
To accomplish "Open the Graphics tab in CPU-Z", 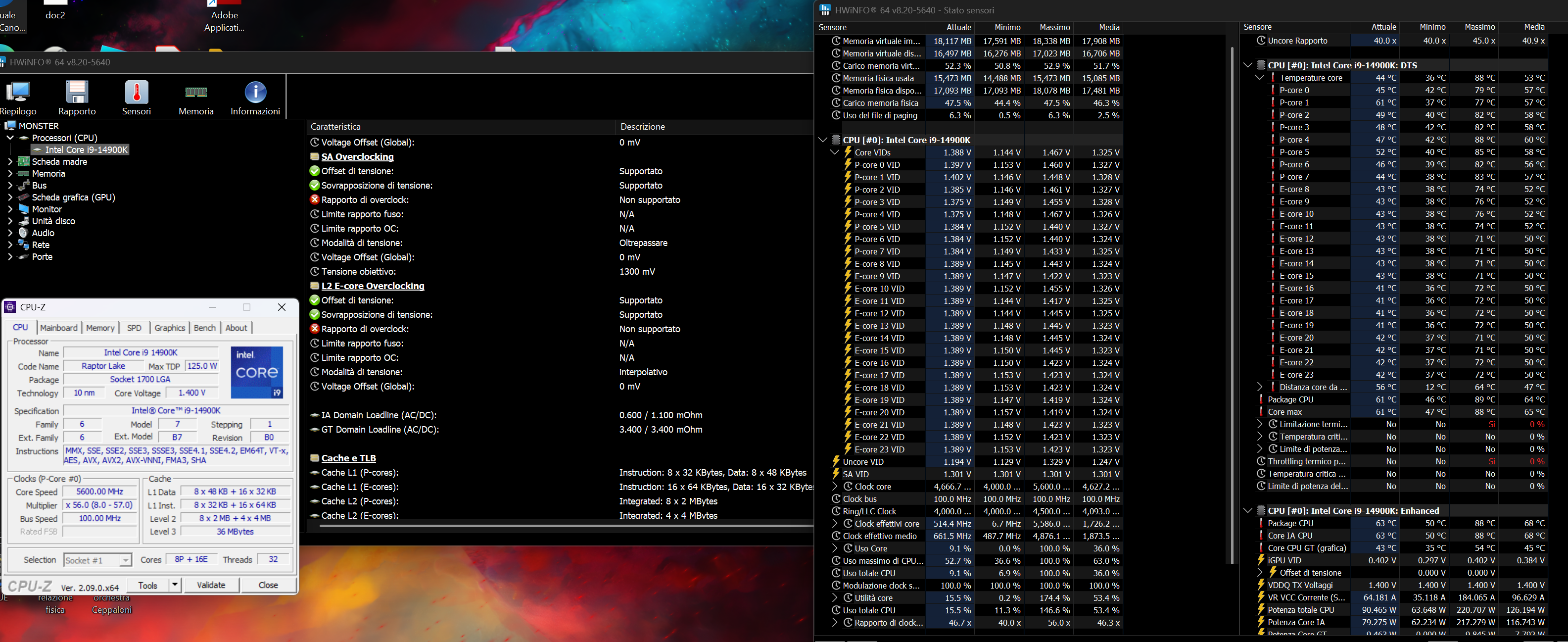I will tap(170, 328).
